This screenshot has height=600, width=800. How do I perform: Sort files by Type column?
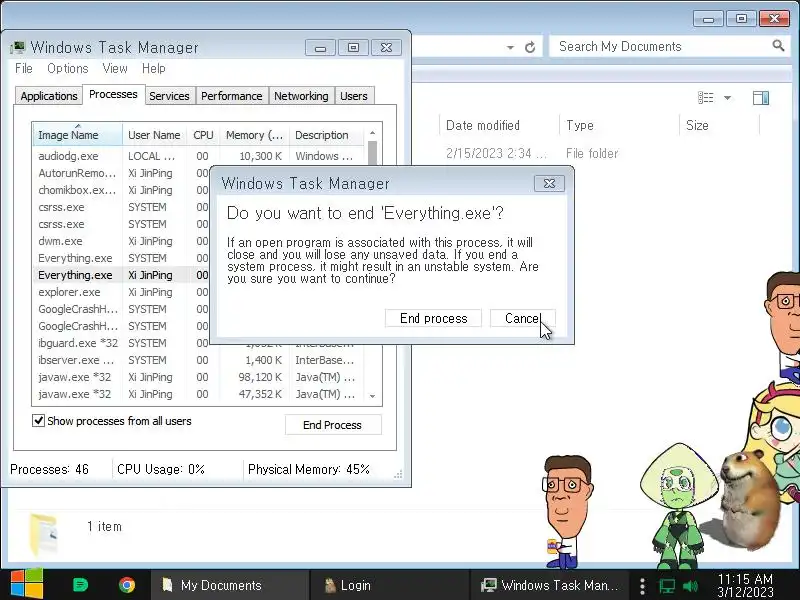(x=619, y=126)
